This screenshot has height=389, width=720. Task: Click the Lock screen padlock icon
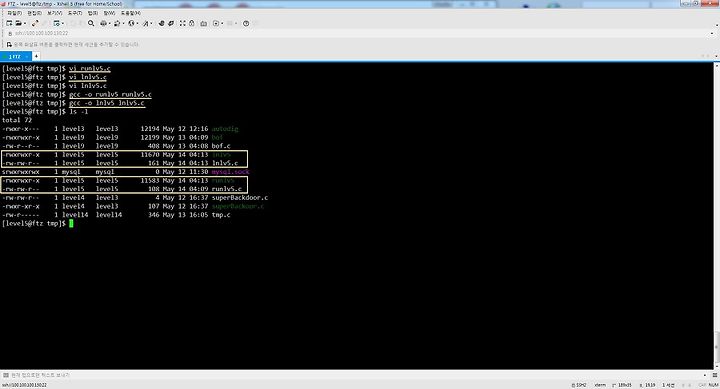coord(191,23)
